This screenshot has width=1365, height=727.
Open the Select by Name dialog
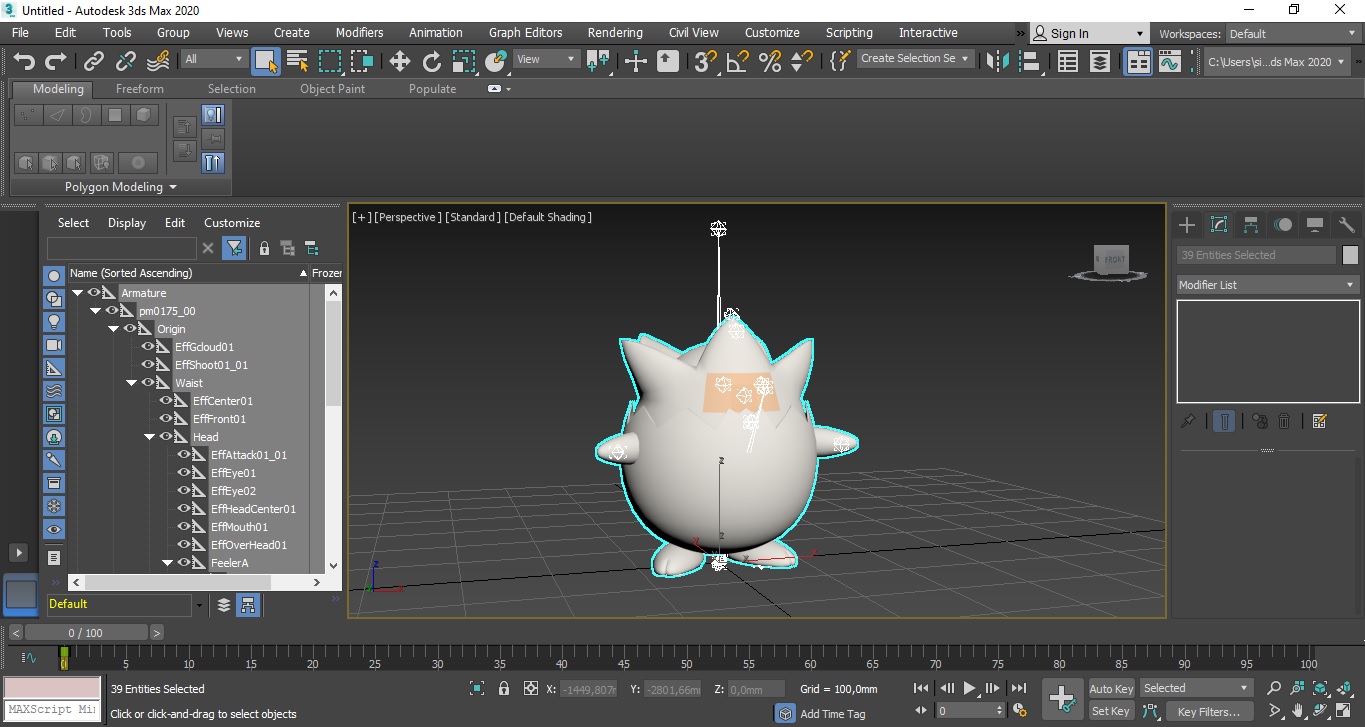[x=298, y=61]
